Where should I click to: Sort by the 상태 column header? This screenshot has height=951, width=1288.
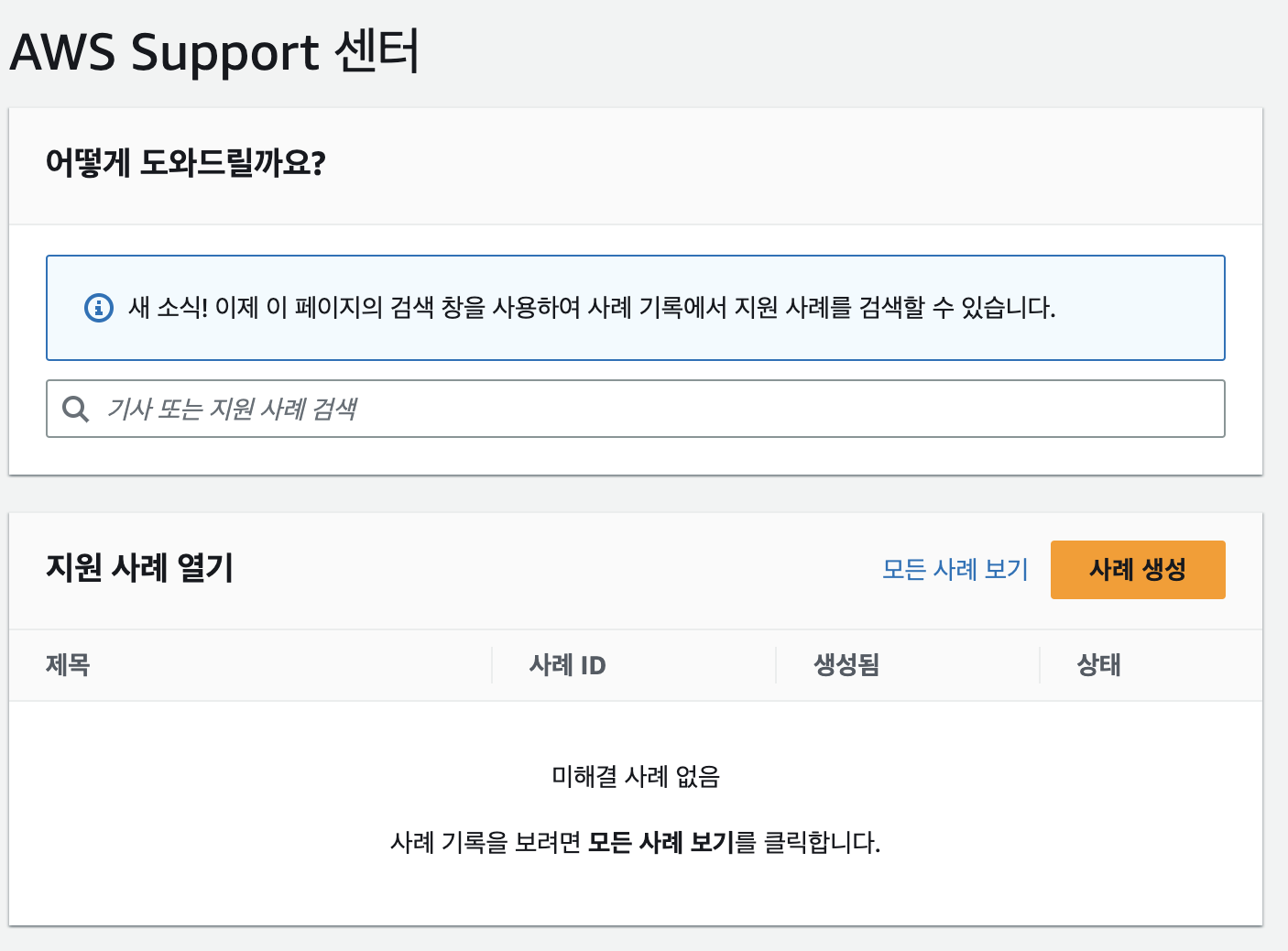[1099, 665]
